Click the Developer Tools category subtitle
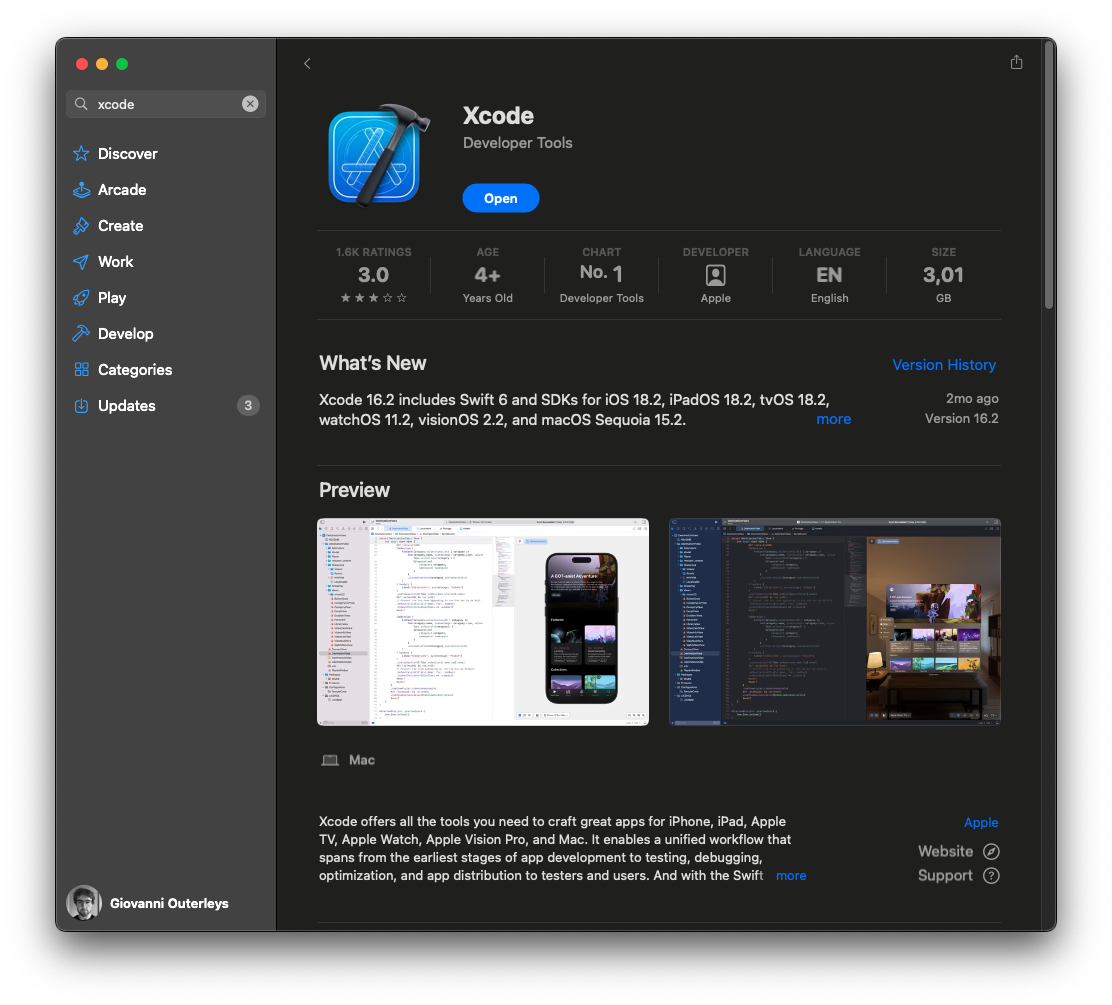This screenshot has height=1005, width=1112. coord(518,143)
